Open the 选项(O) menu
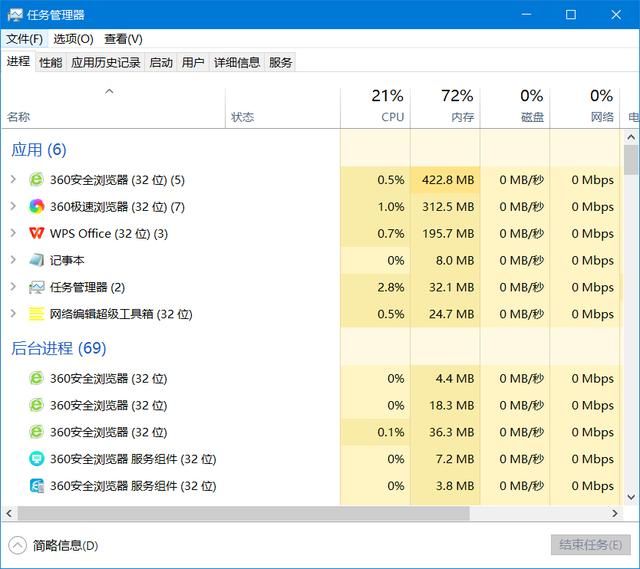640x569 pixels. pyautogui.click(x=73, y=39)
